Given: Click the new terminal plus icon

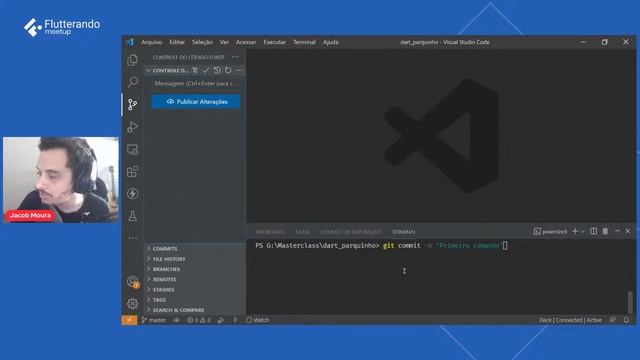Looking at the screenshot, I should (x=575, y=231).
